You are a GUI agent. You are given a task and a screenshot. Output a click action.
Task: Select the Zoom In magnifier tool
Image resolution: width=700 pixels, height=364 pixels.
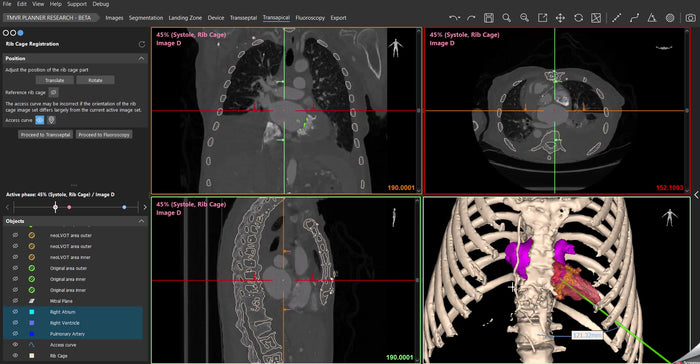(506, 18)
